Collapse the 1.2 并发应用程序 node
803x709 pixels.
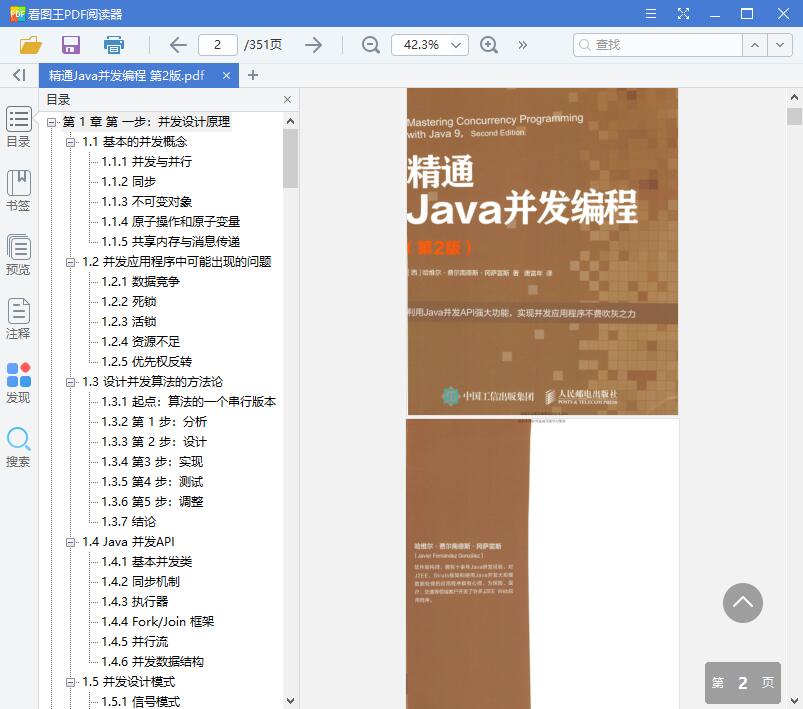[70, 262]
